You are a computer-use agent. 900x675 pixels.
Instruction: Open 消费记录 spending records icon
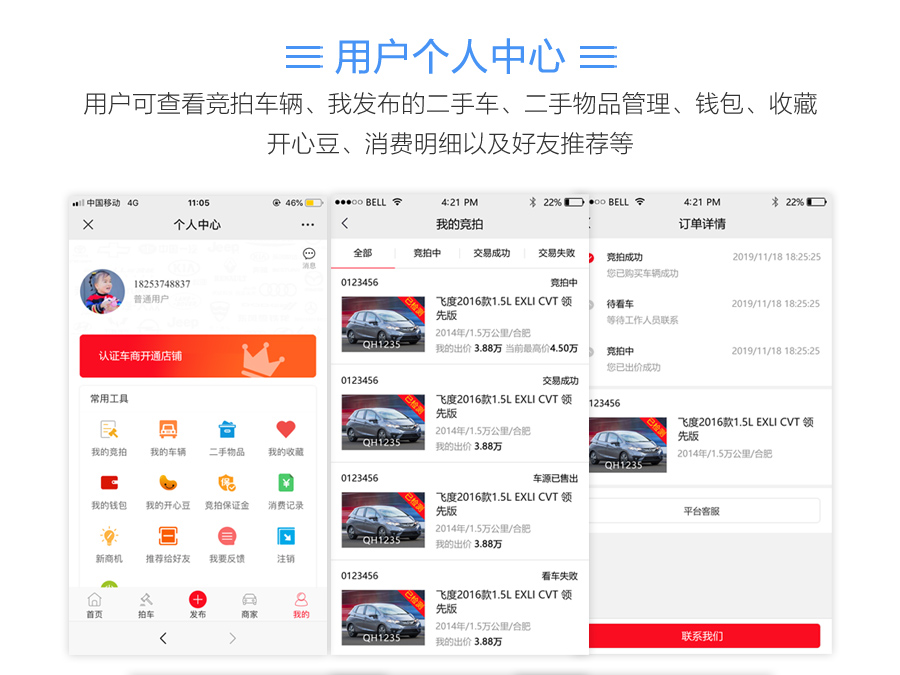click(286, 483)
